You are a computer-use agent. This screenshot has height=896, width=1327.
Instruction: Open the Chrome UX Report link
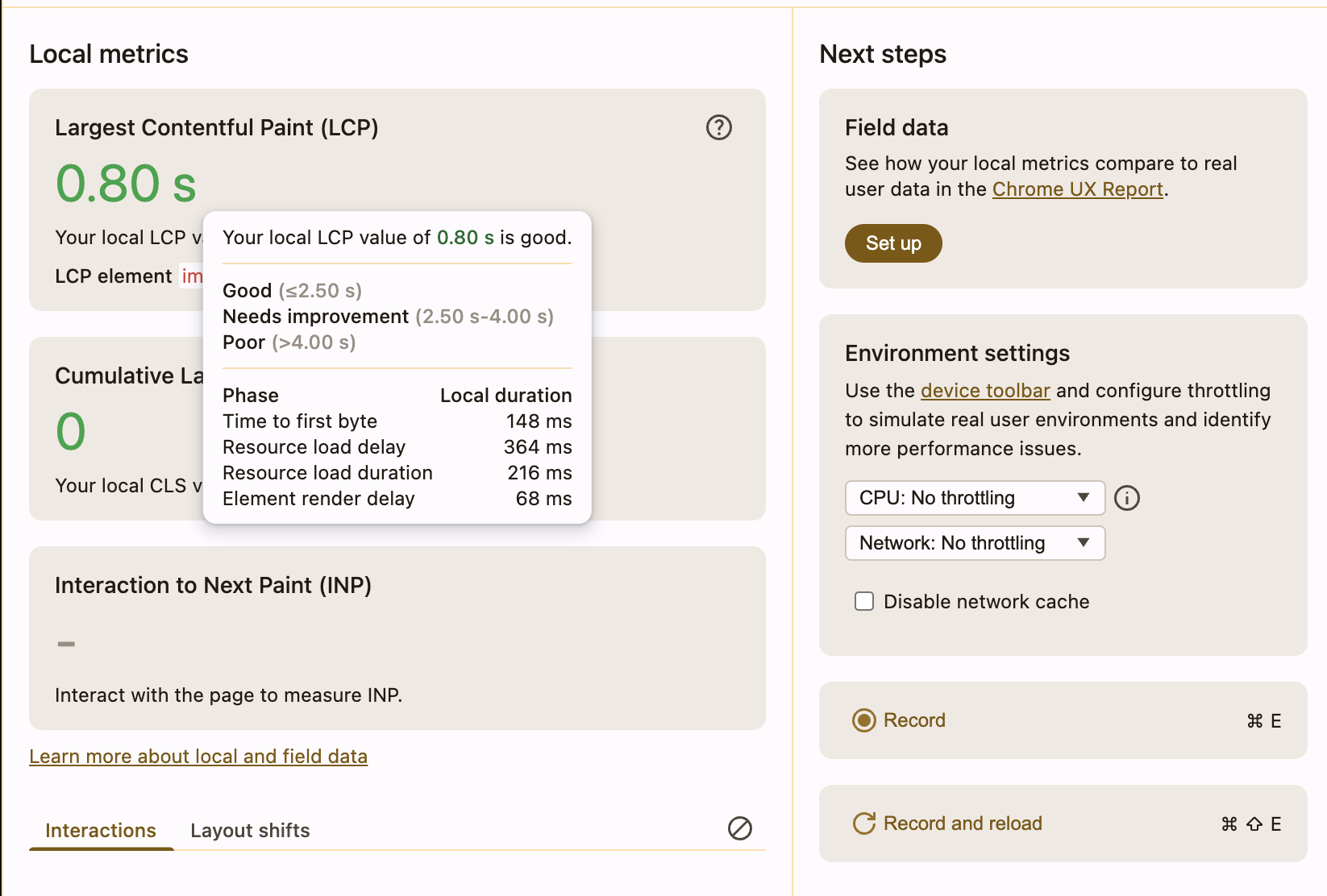click(1077, 189)
